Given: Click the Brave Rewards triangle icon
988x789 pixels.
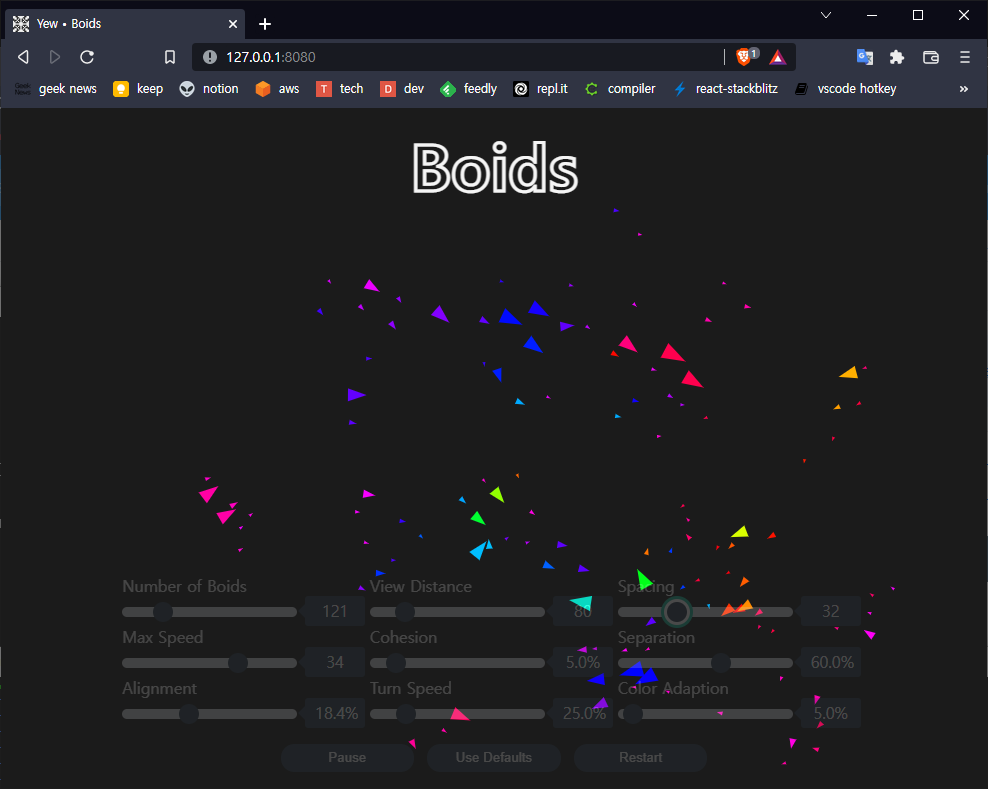Looking at the screenshot, I should pyautogui.click(x=777, y=57).
